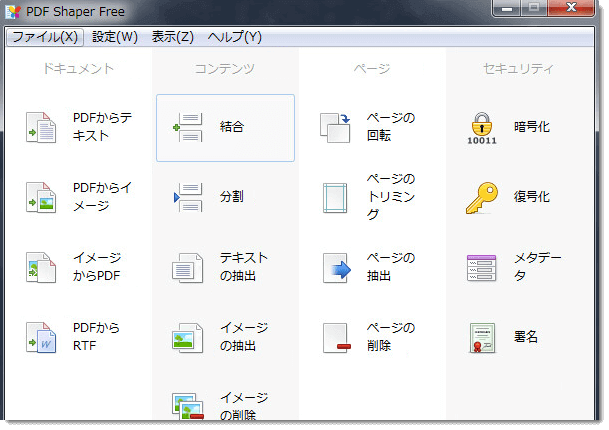
Task: Open the 表示(Z) menu
Action: tap(172, 37)
